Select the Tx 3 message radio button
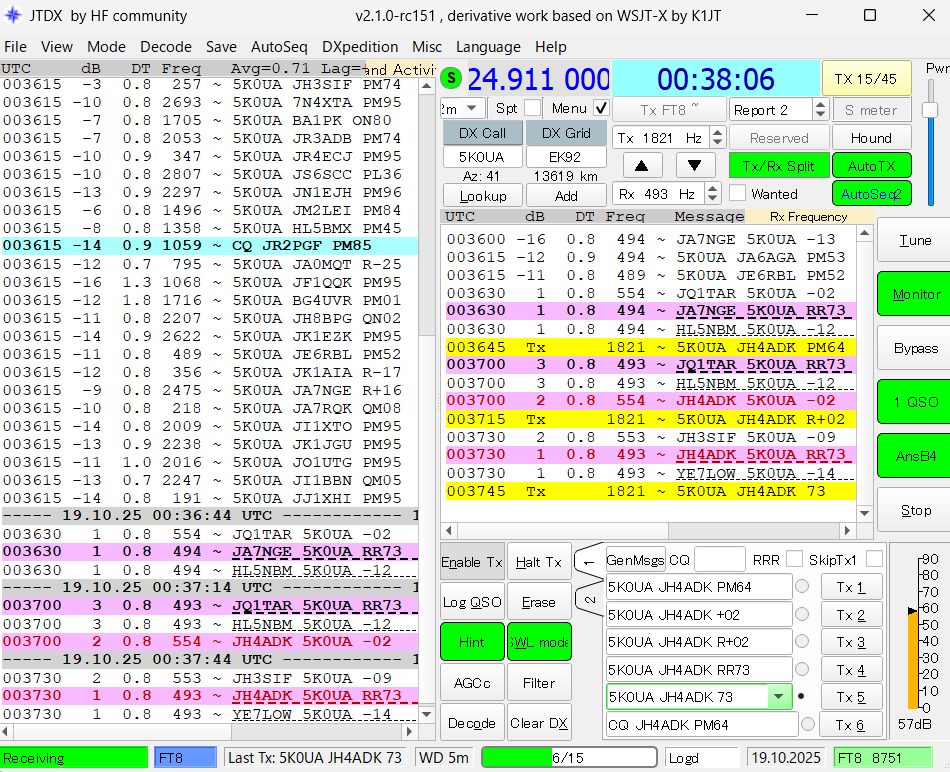 click(x=802, y=642)
